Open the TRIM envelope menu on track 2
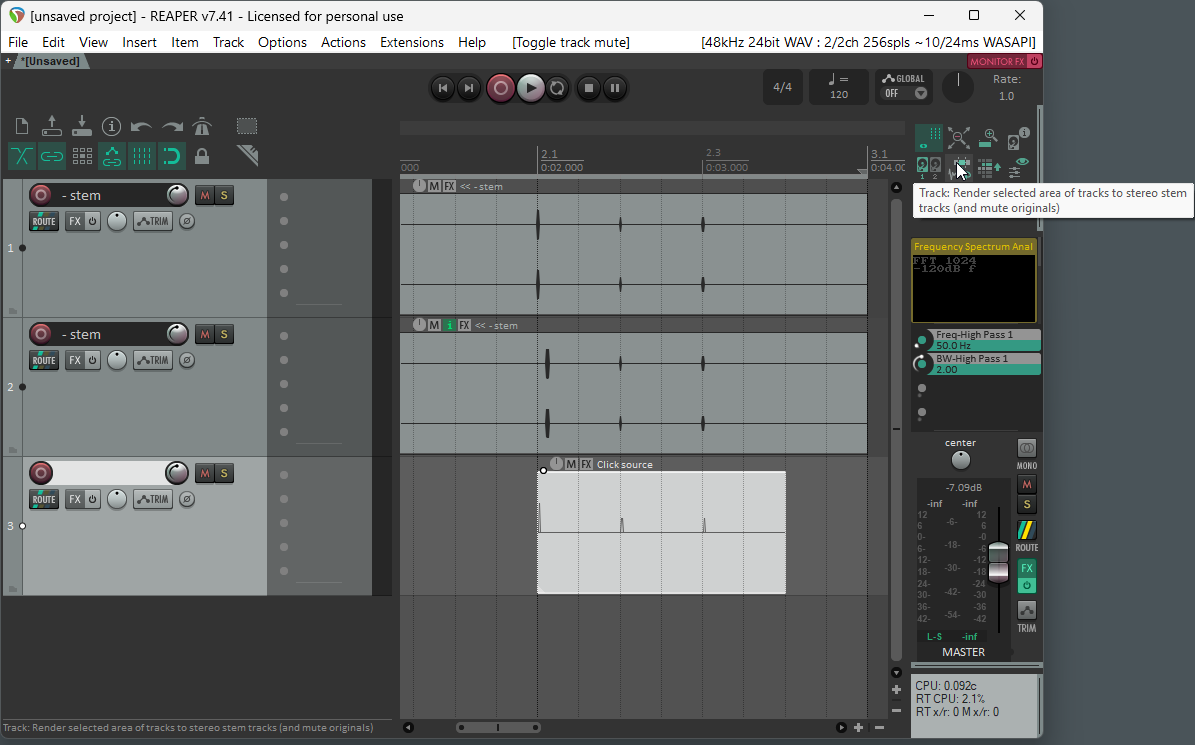The height and width of the screenshot is (745, 1195). click(153, 360)
